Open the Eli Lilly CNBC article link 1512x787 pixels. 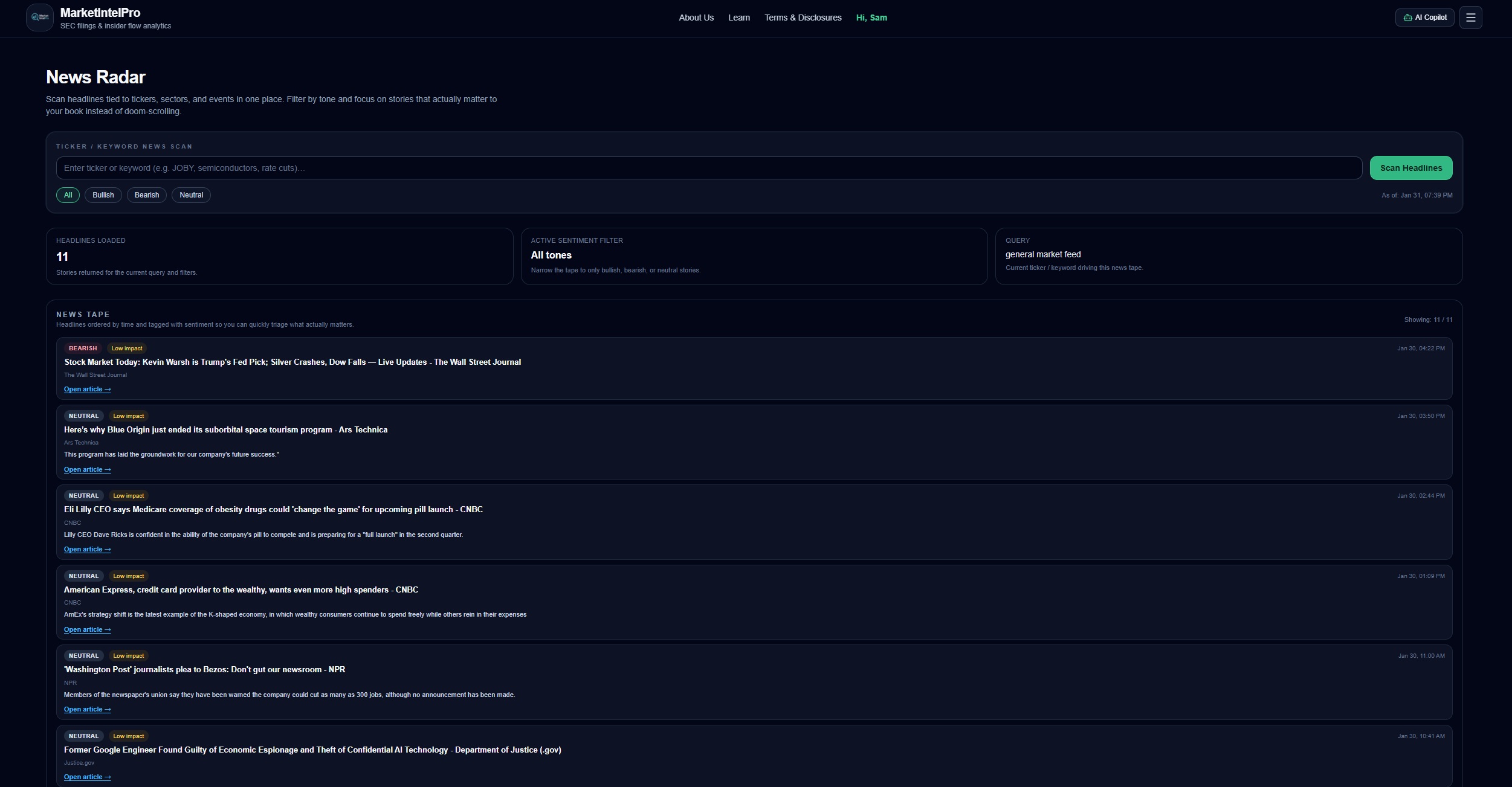(87, 549)
